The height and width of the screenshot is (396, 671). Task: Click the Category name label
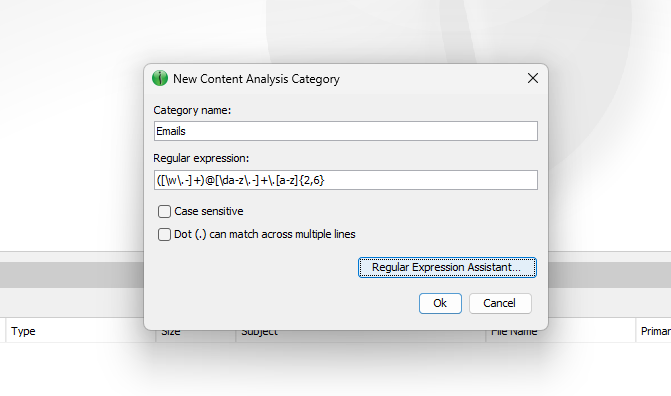pyautogui.click(x=192, y=110)
